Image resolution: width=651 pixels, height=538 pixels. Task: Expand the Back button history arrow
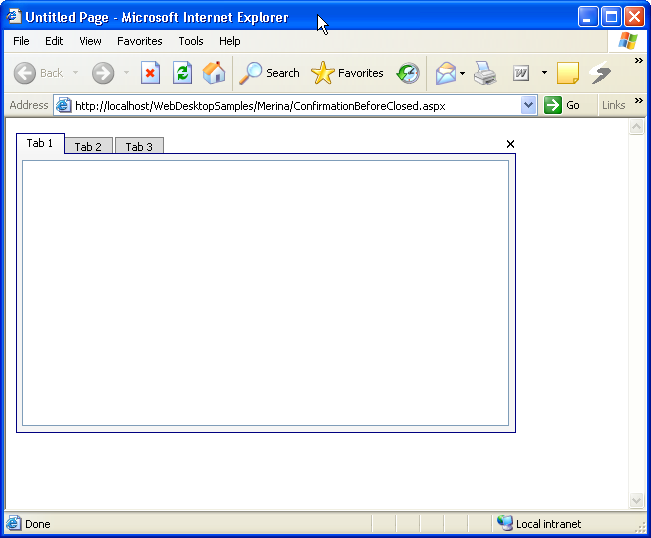tap(75, 73)
